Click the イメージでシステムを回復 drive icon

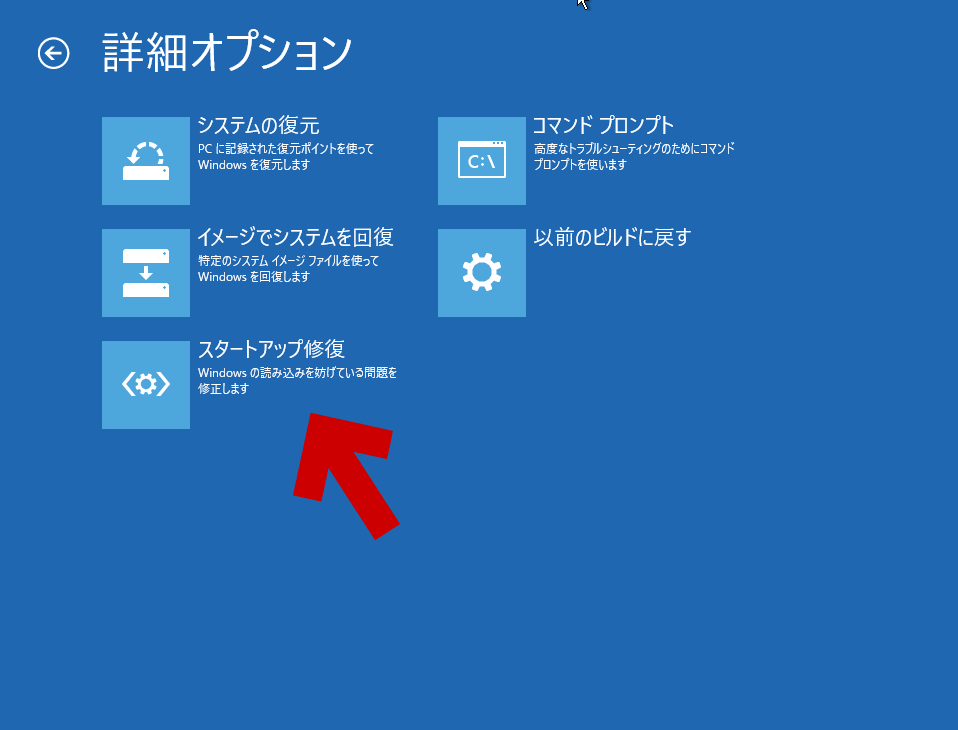pyautogui.click(x=145, y=272)
